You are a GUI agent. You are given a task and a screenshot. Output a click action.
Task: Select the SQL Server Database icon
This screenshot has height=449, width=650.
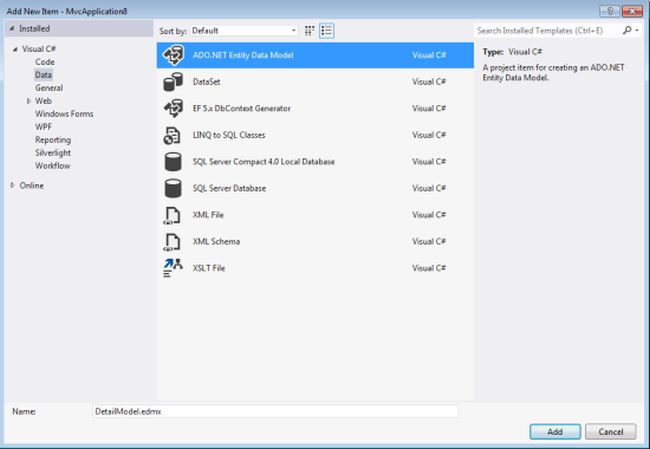point(173,188)
